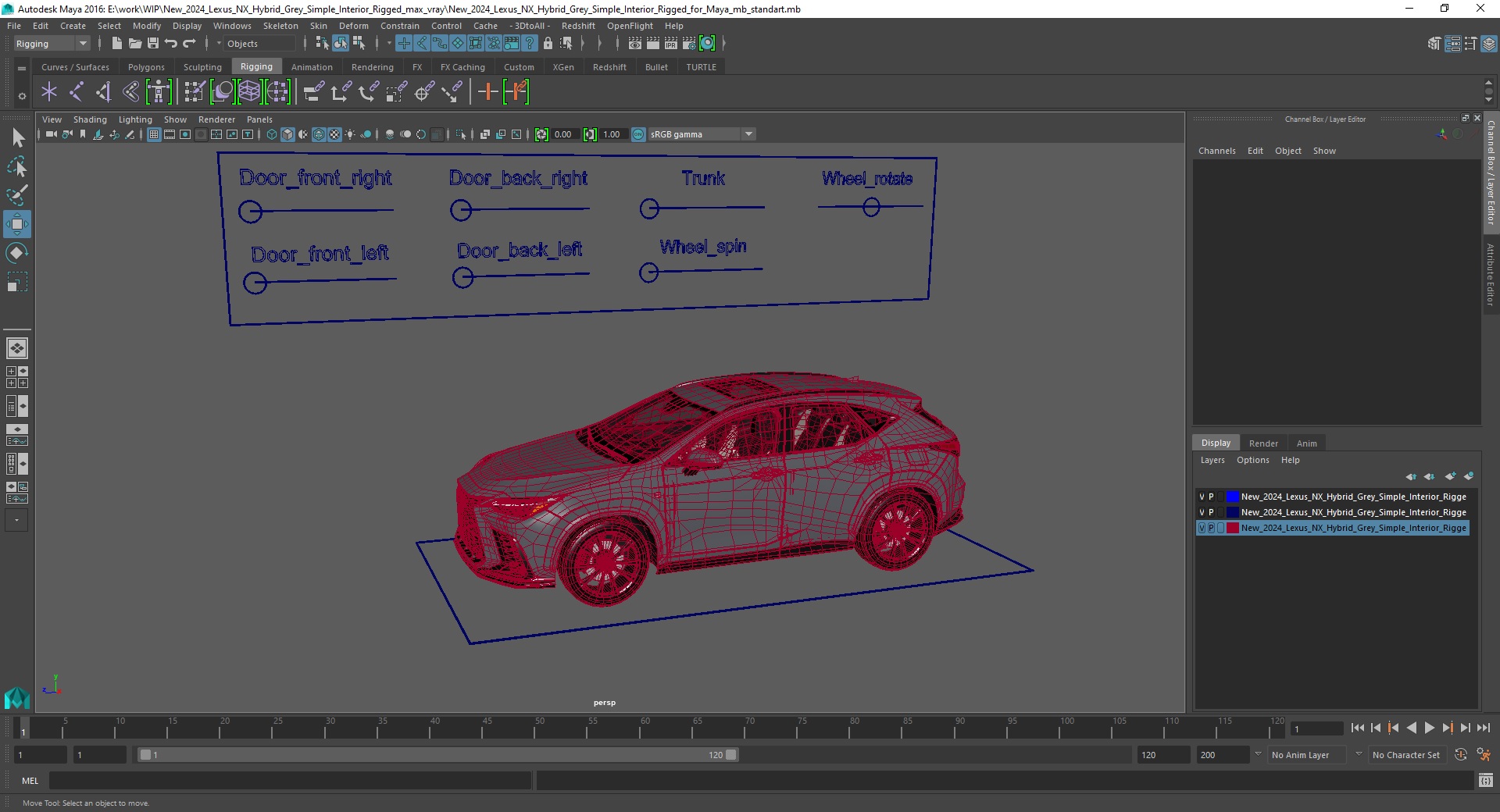Screen dimensions: 1500x812
Task: Toggle visibility V of the red layer
Action: 1202,528
